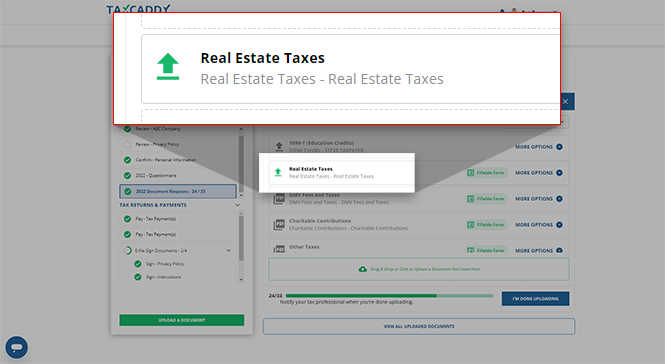The width and height of the screenshot is (665, 364).
Task: Select Sign - Privacy Policy item
Action: pyautogui.click(x=165, y=264)
